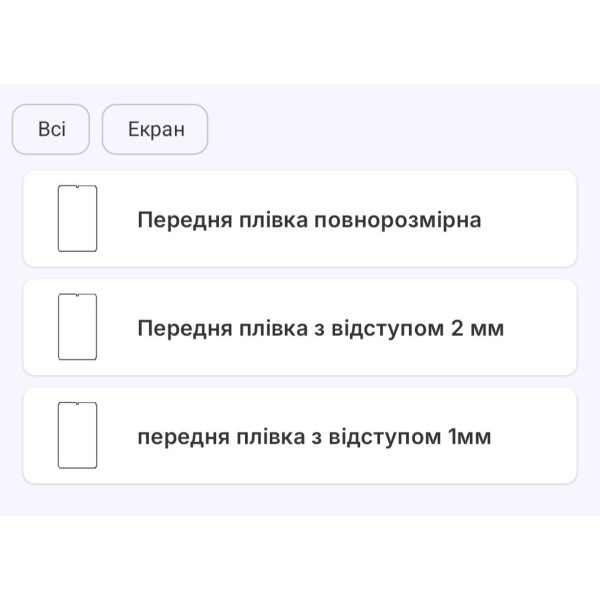Choose передня плівка з відступом 1мм
The image size is (600, 600).
click(x=300, y=435)
